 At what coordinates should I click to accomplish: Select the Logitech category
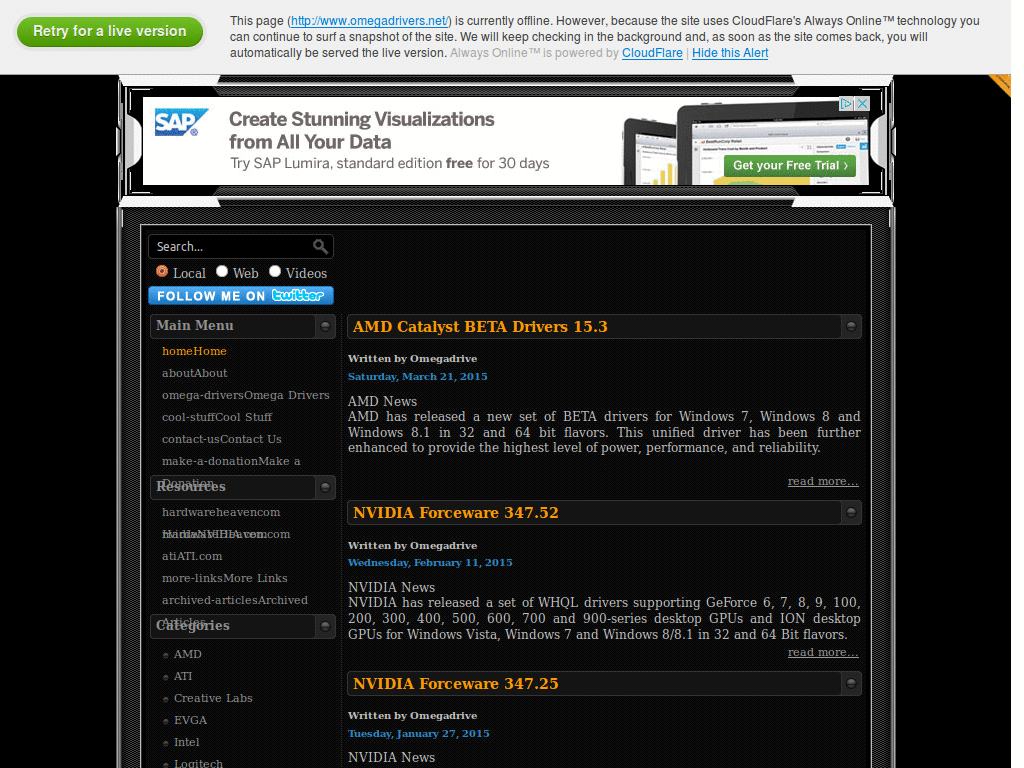[x=198, y=763]
